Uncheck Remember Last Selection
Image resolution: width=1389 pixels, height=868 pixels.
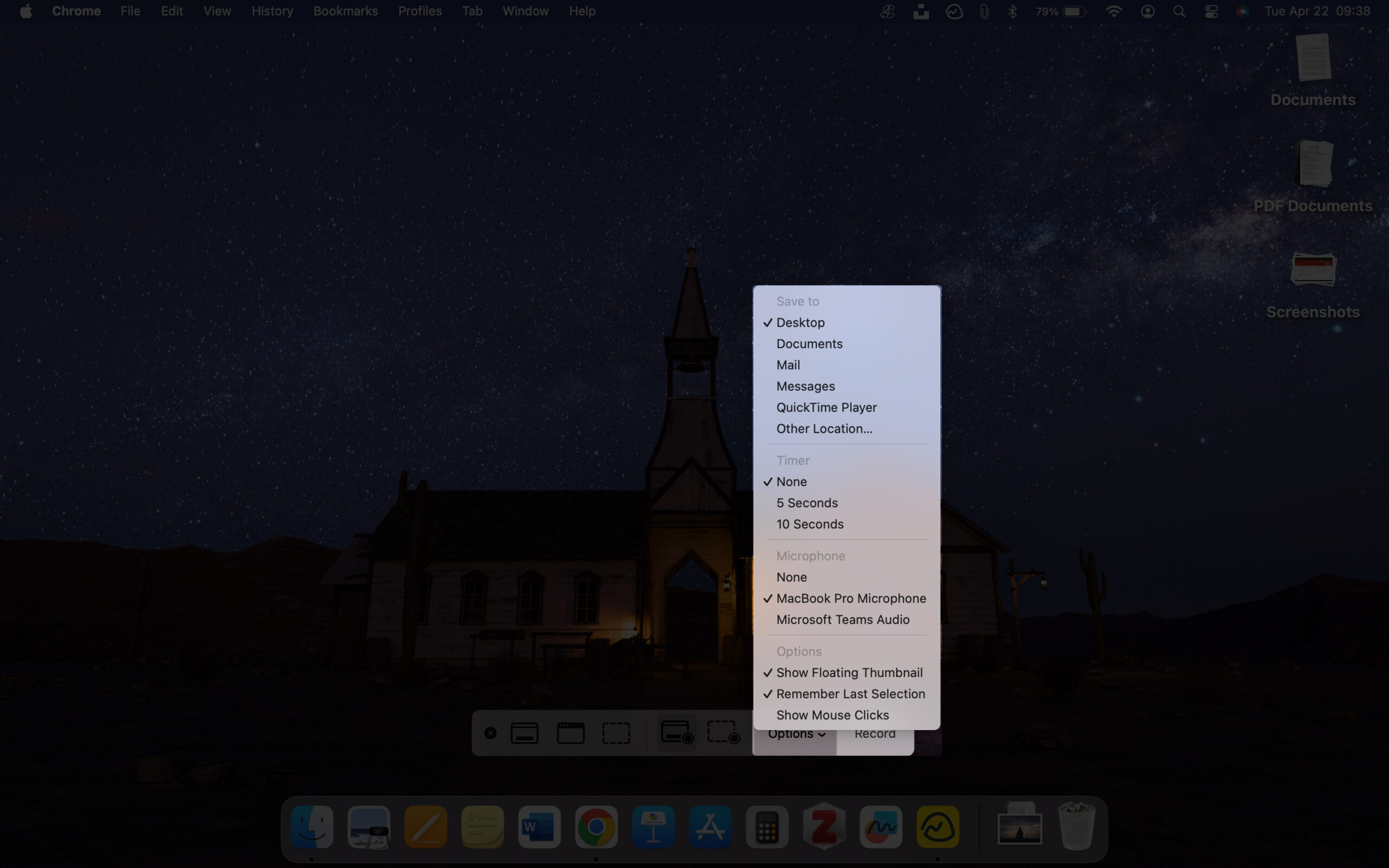(851, 693)
